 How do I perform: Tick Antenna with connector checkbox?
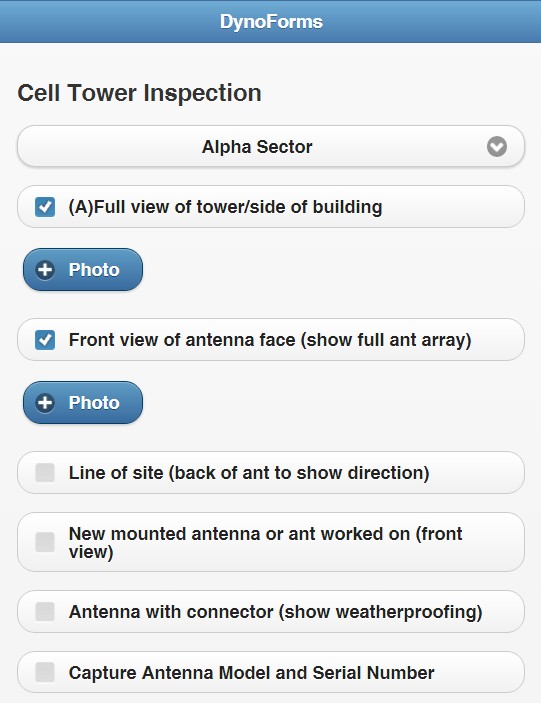(x=45, y=612)
